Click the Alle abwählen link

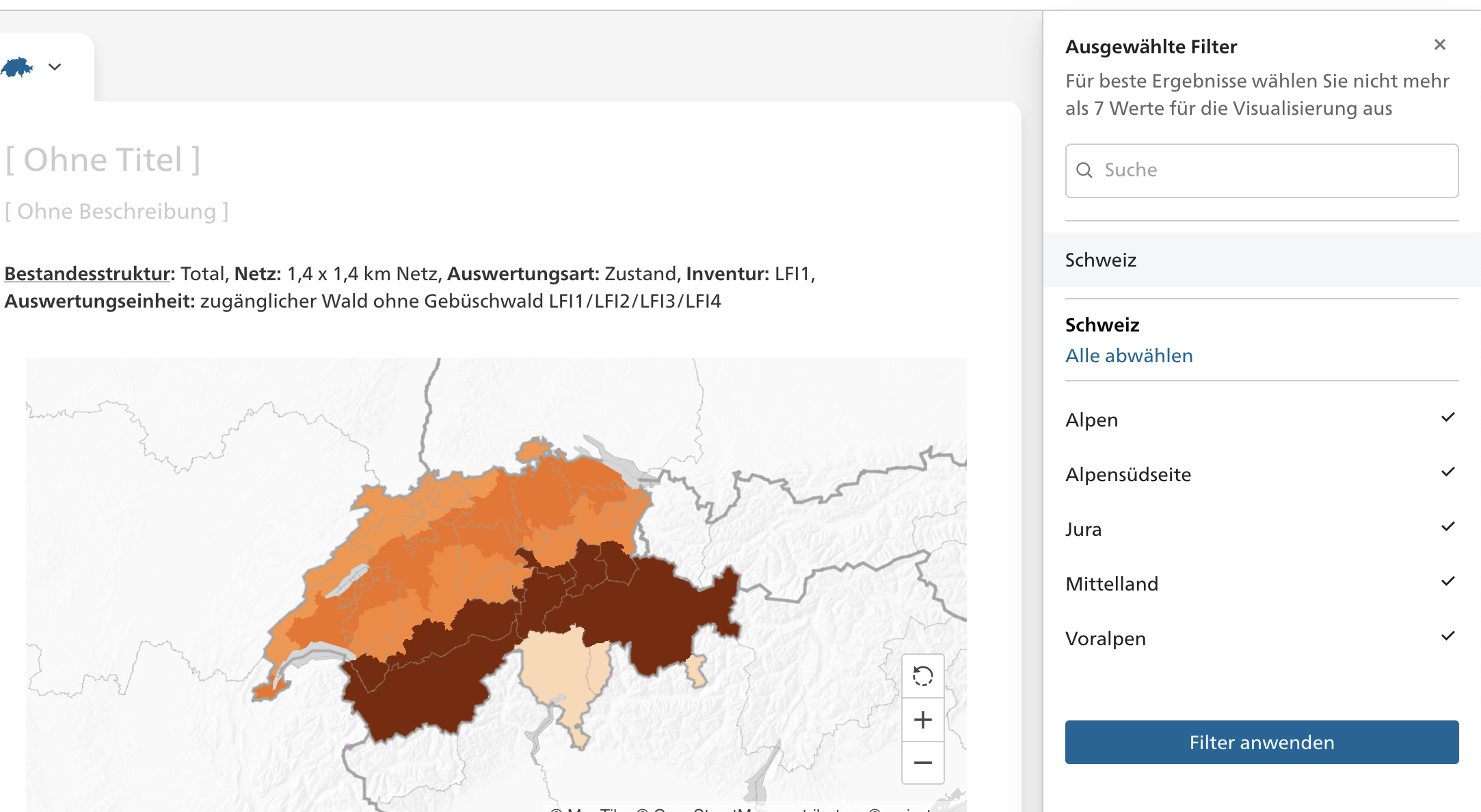(x=1128, y=355)
